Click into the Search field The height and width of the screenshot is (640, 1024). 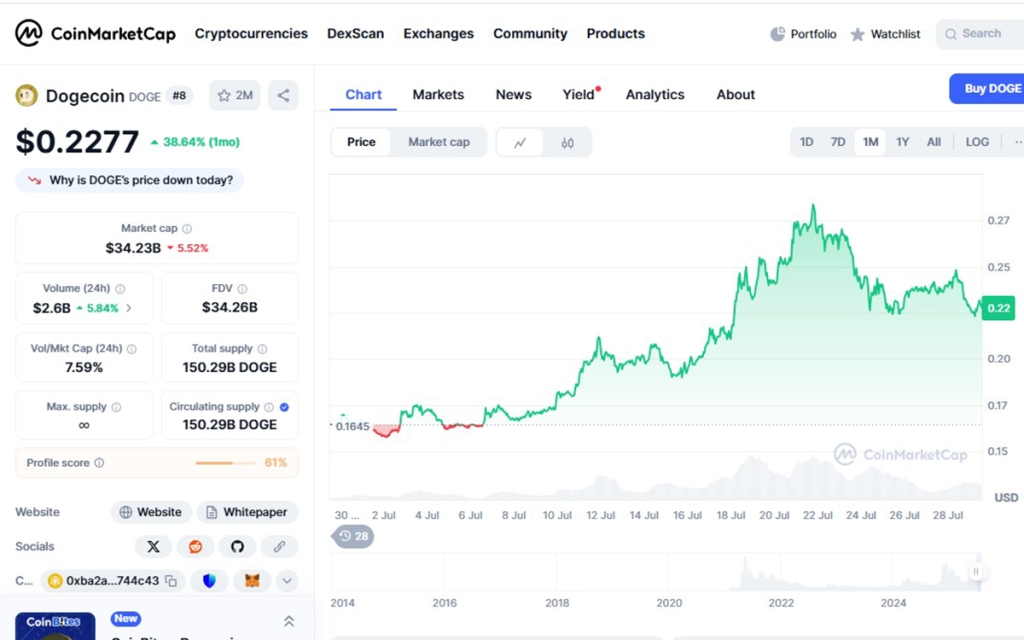tap(980, 34)
